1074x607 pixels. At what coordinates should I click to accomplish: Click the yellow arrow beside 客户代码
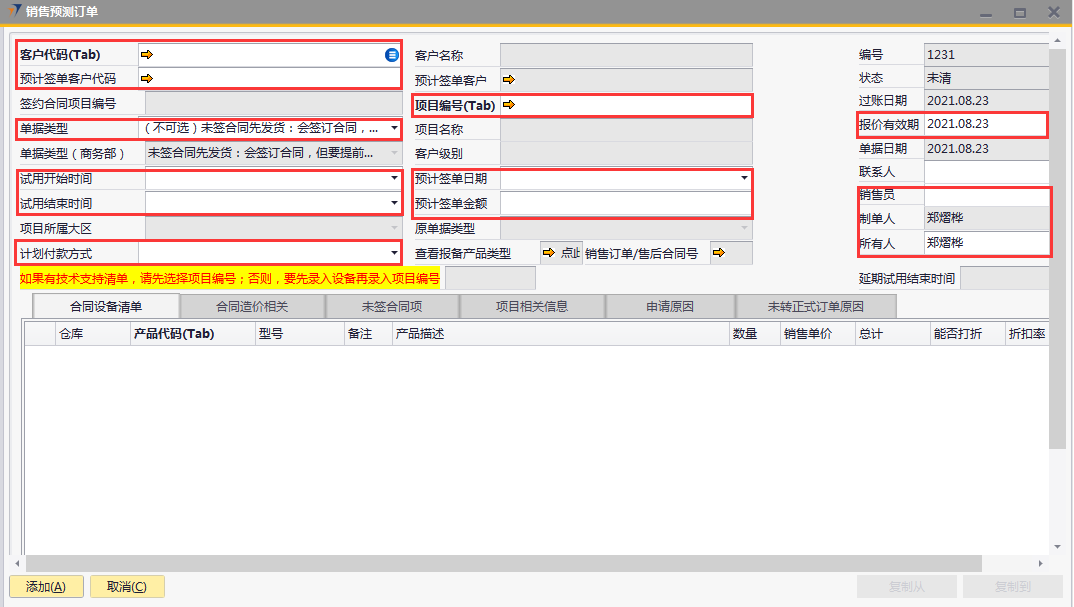pos(147,54)
